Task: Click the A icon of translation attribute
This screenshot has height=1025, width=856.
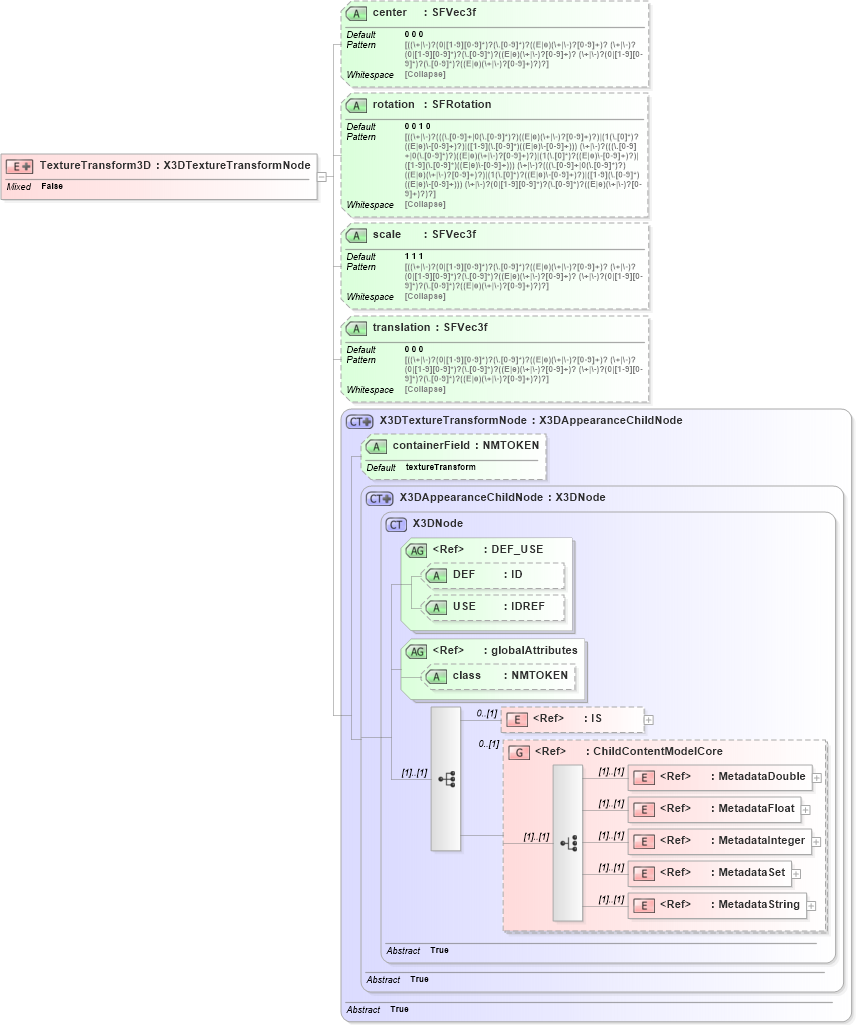Action: pos(356,328)
